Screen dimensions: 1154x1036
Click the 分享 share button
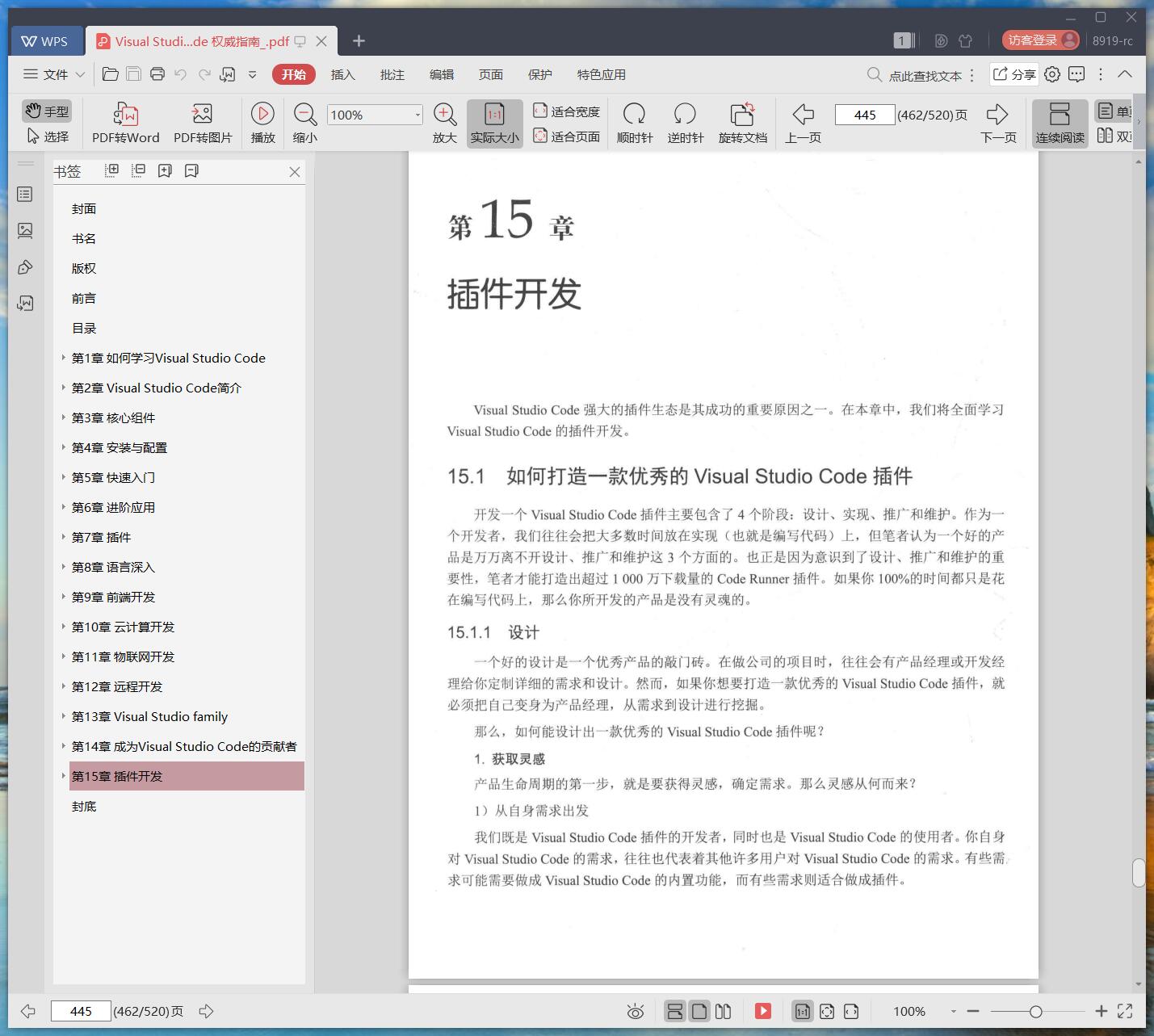(1014, 74)
